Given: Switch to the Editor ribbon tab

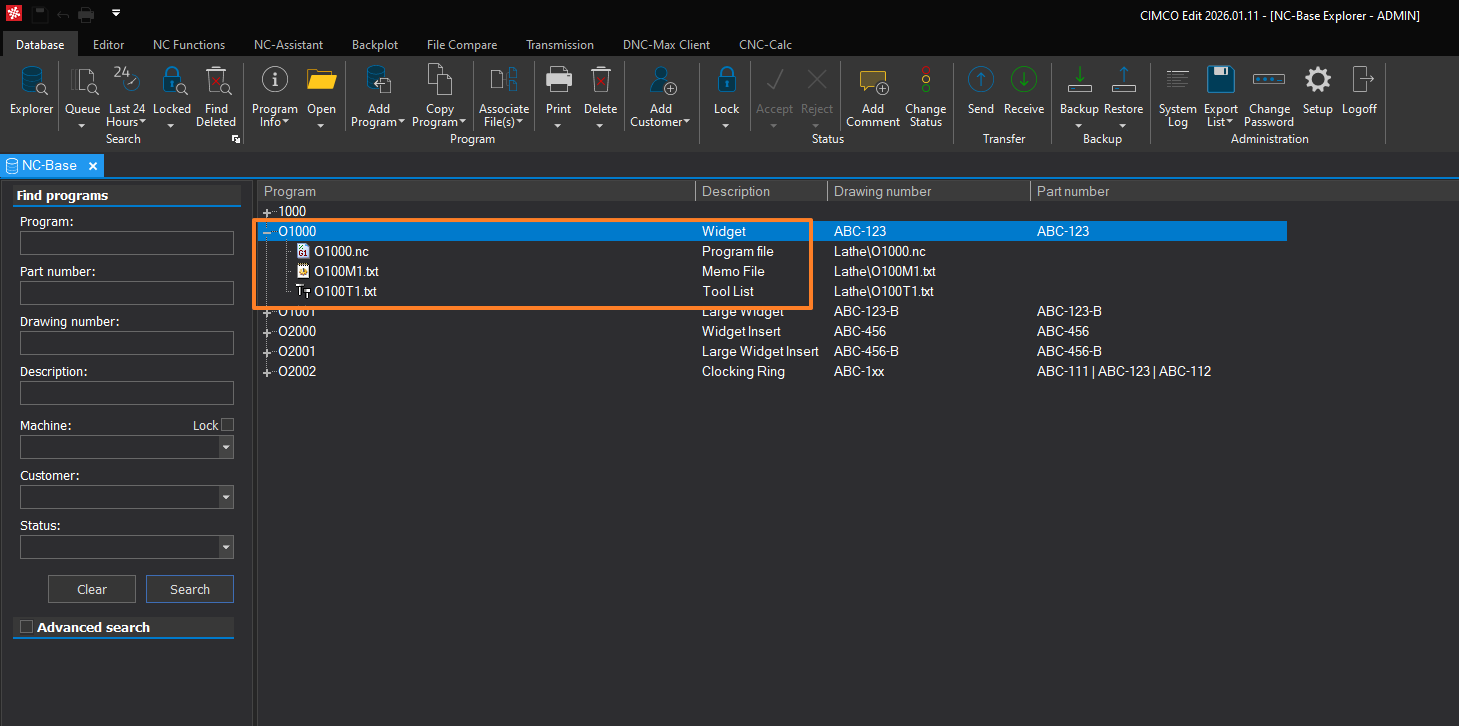Looking at the screenshot, I should 109,44.
